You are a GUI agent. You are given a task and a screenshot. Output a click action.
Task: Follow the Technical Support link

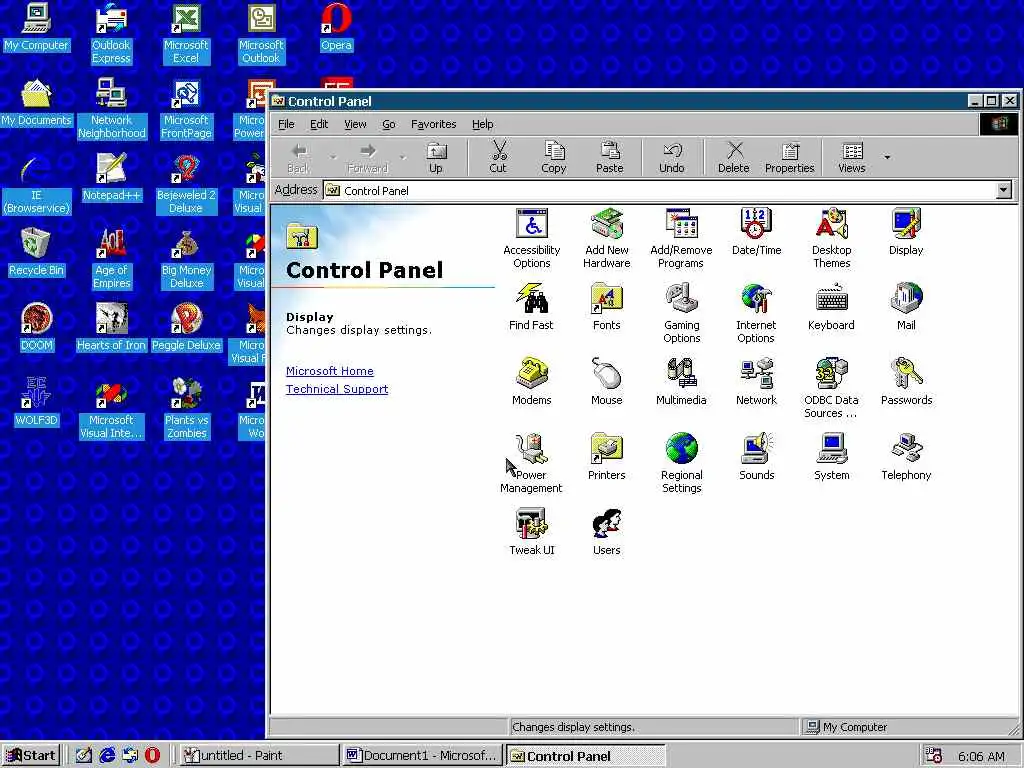(337, 389)
